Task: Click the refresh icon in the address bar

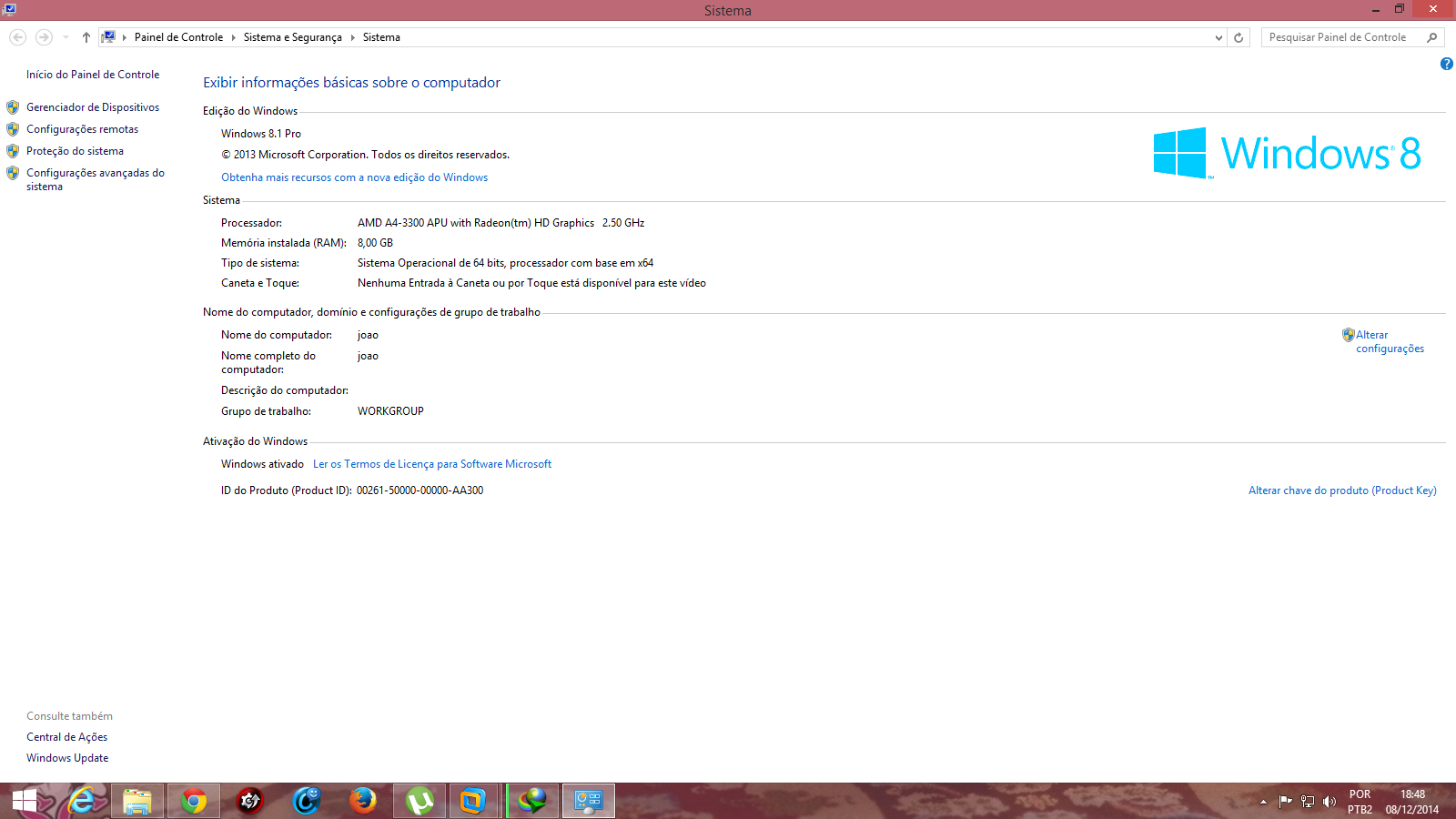Action: (x=1239, y=37)
